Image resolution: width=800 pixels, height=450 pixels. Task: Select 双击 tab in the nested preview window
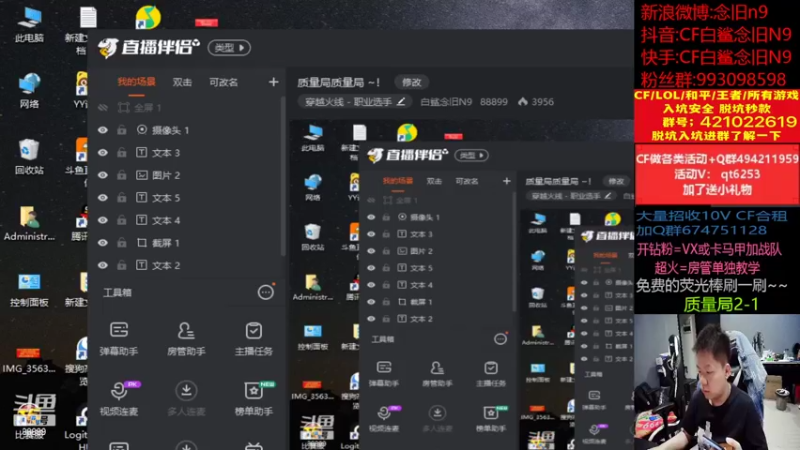click(x=434, y=181)
